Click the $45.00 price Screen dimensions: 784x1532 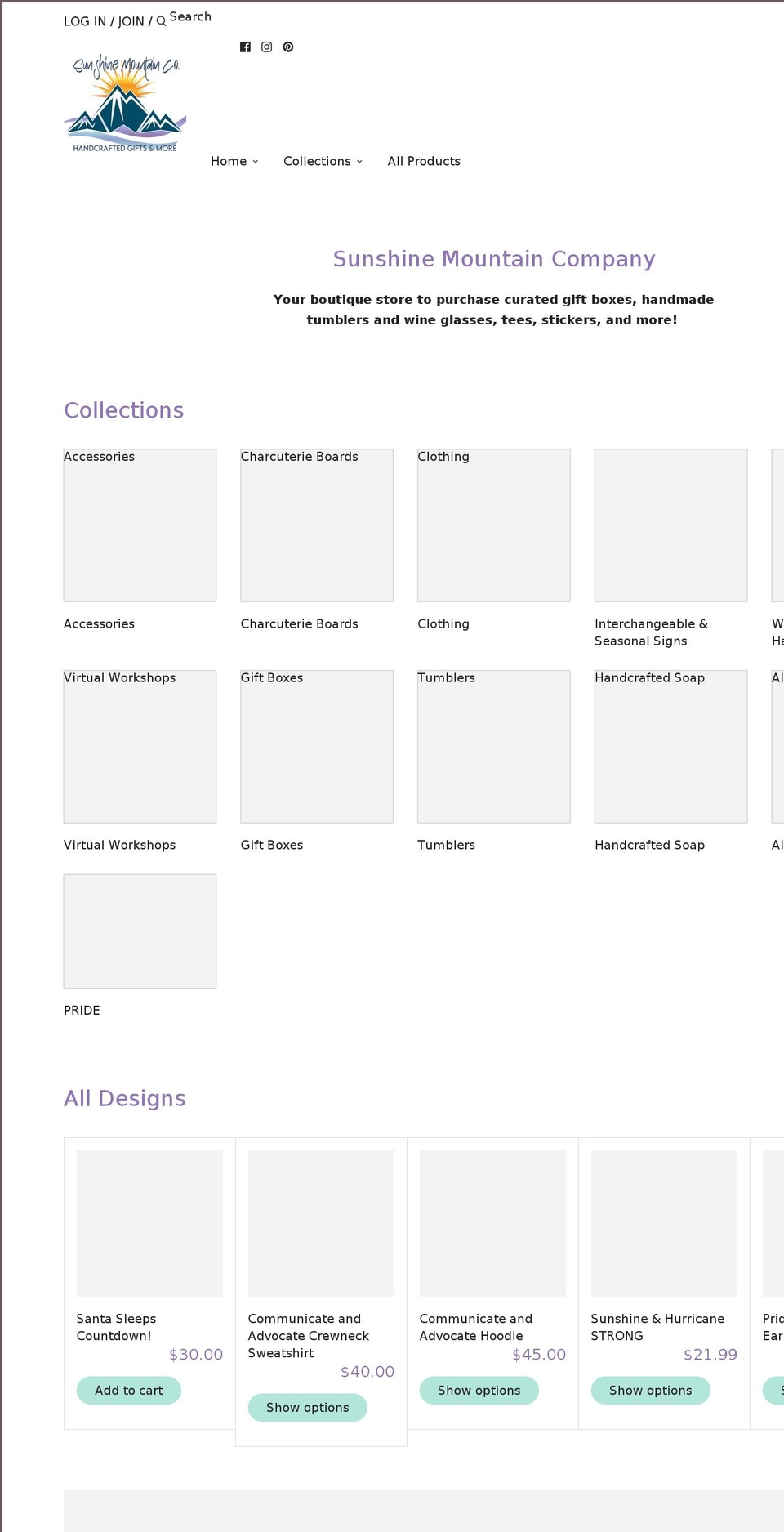(x=539, y=1355)
